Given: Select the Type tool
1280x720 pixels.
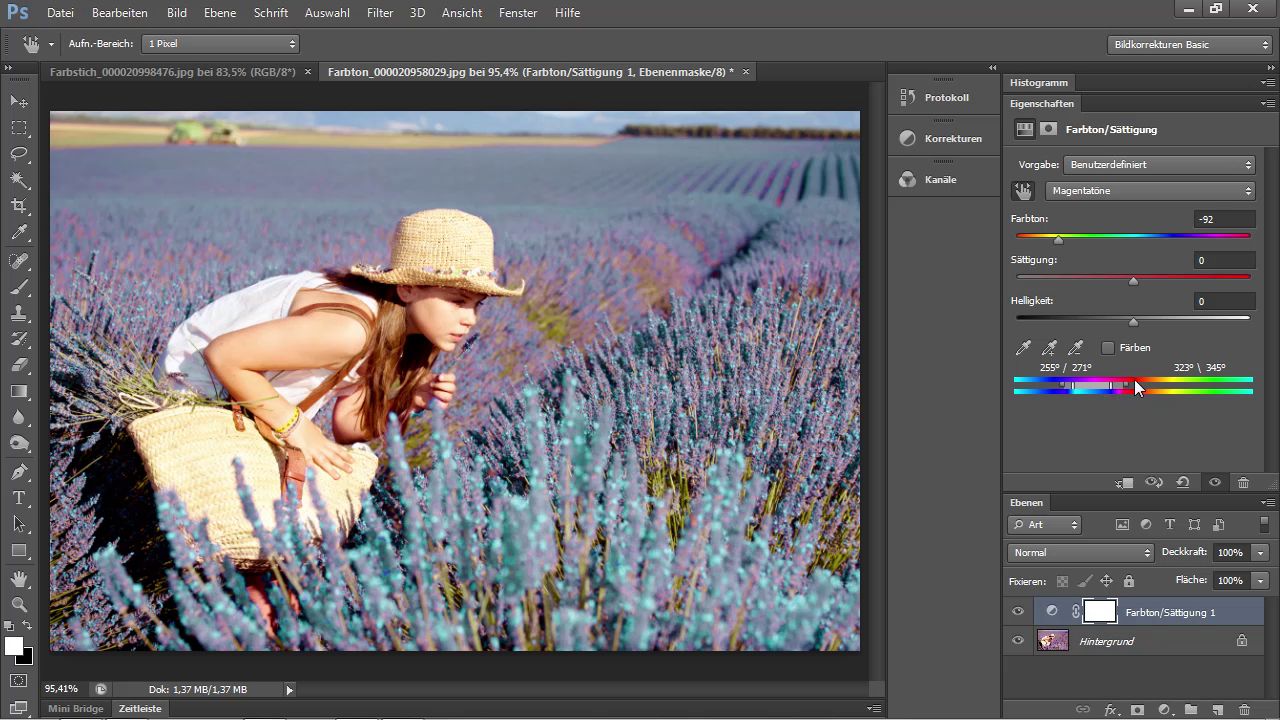Looking at the screenshot, I should point(19,498).
